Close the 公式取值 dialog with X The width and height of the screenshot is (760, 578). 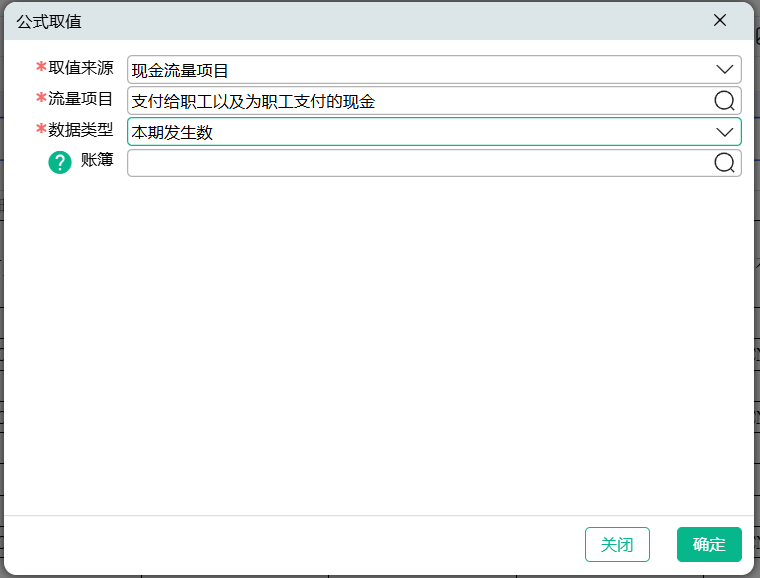click(719, 20)
